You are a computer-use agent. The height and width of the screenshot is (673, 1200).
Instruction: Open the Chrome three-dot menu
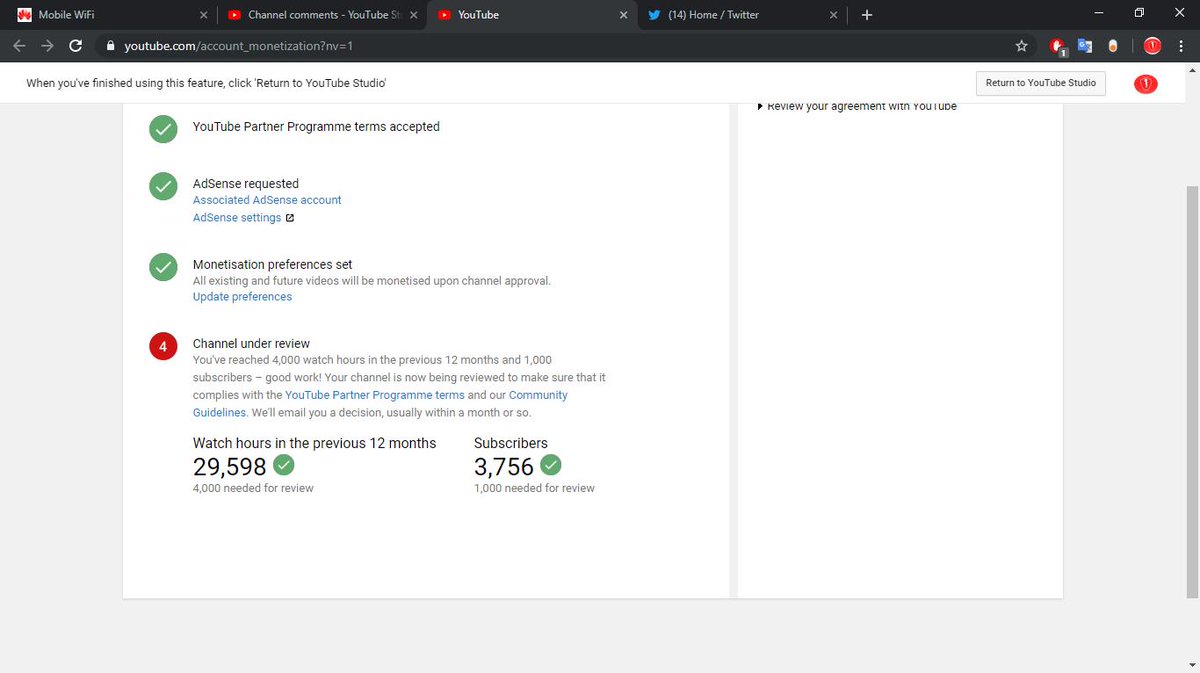point(1182,46)
